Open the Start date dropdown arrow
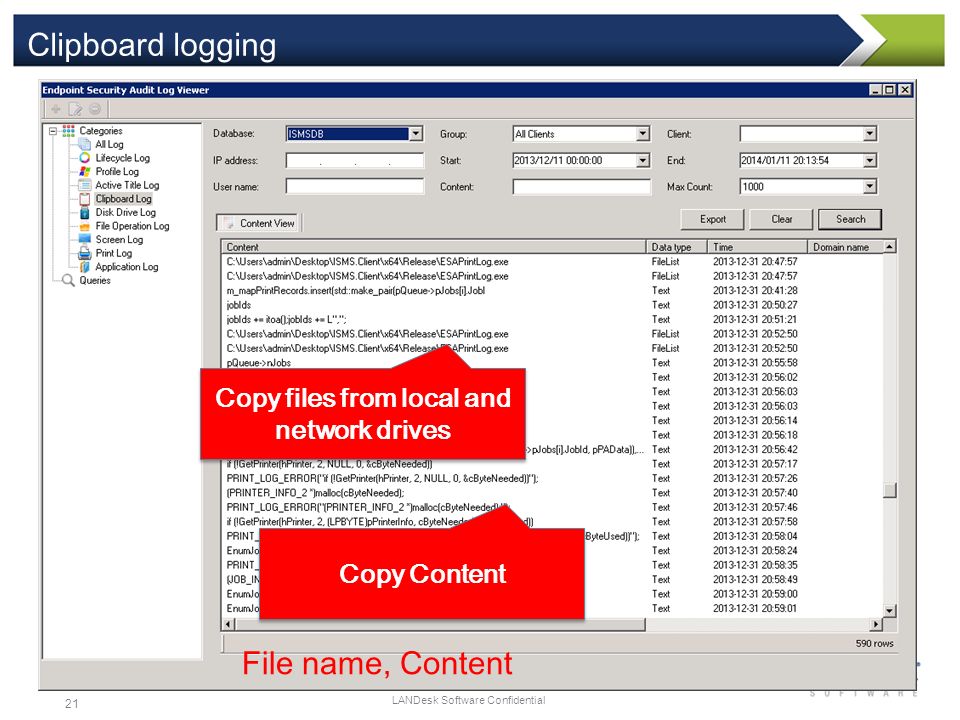Screen dimensions: 960x720 coord(642,160)
